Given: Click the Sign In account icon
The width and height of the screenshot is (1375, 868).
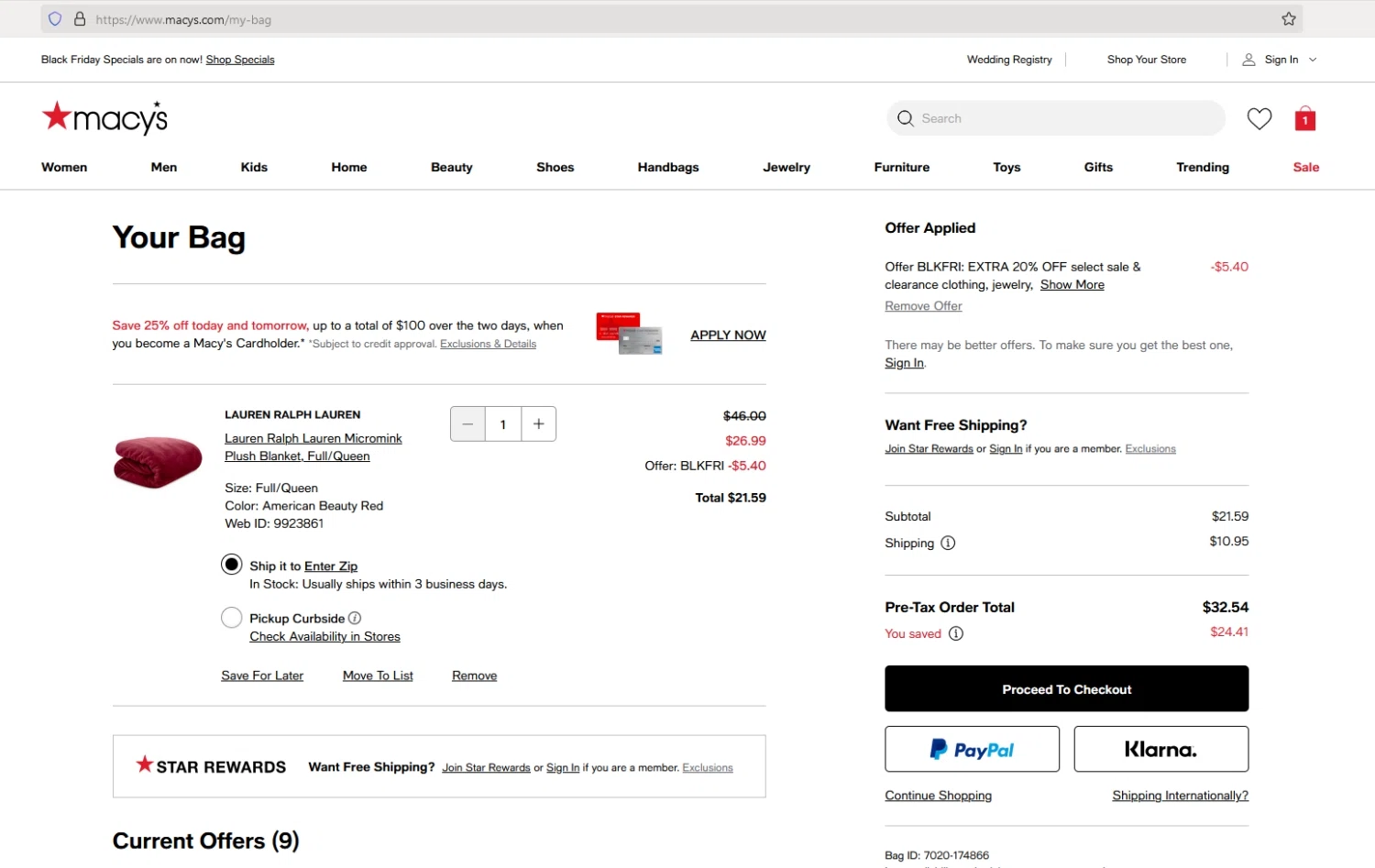Looking at the screenshot, I should 1248,60.
